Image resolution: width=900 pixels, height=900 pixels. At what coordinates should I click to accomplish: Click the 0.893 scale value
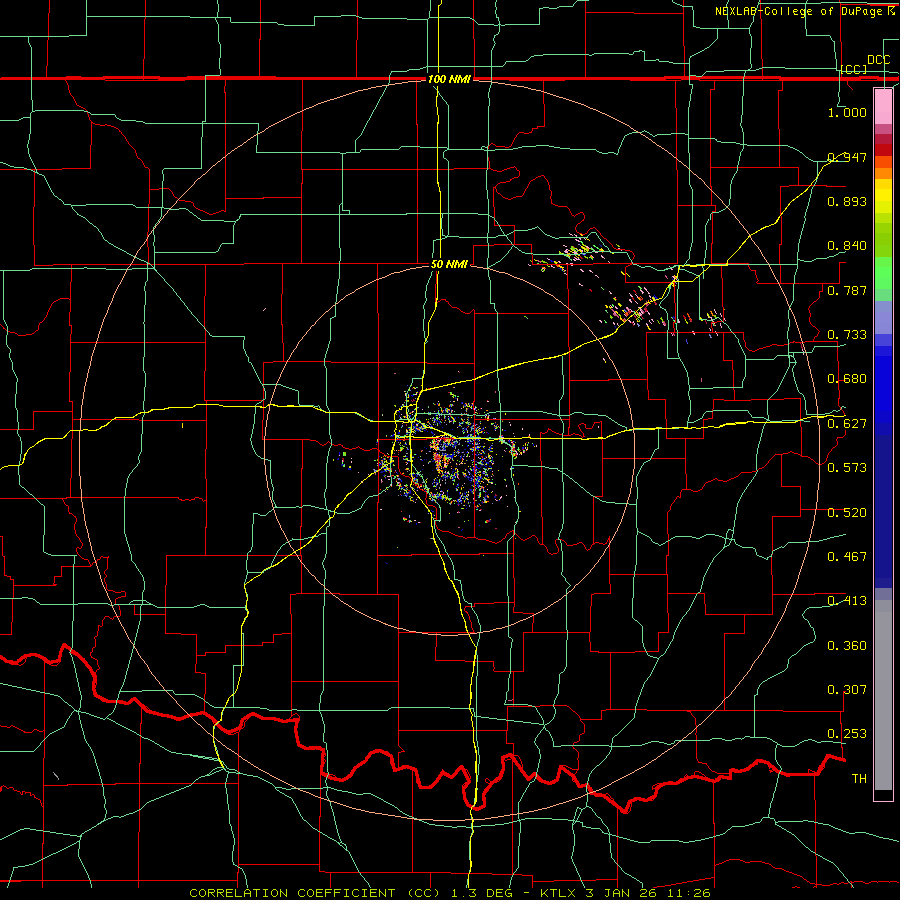coord(847,201)
